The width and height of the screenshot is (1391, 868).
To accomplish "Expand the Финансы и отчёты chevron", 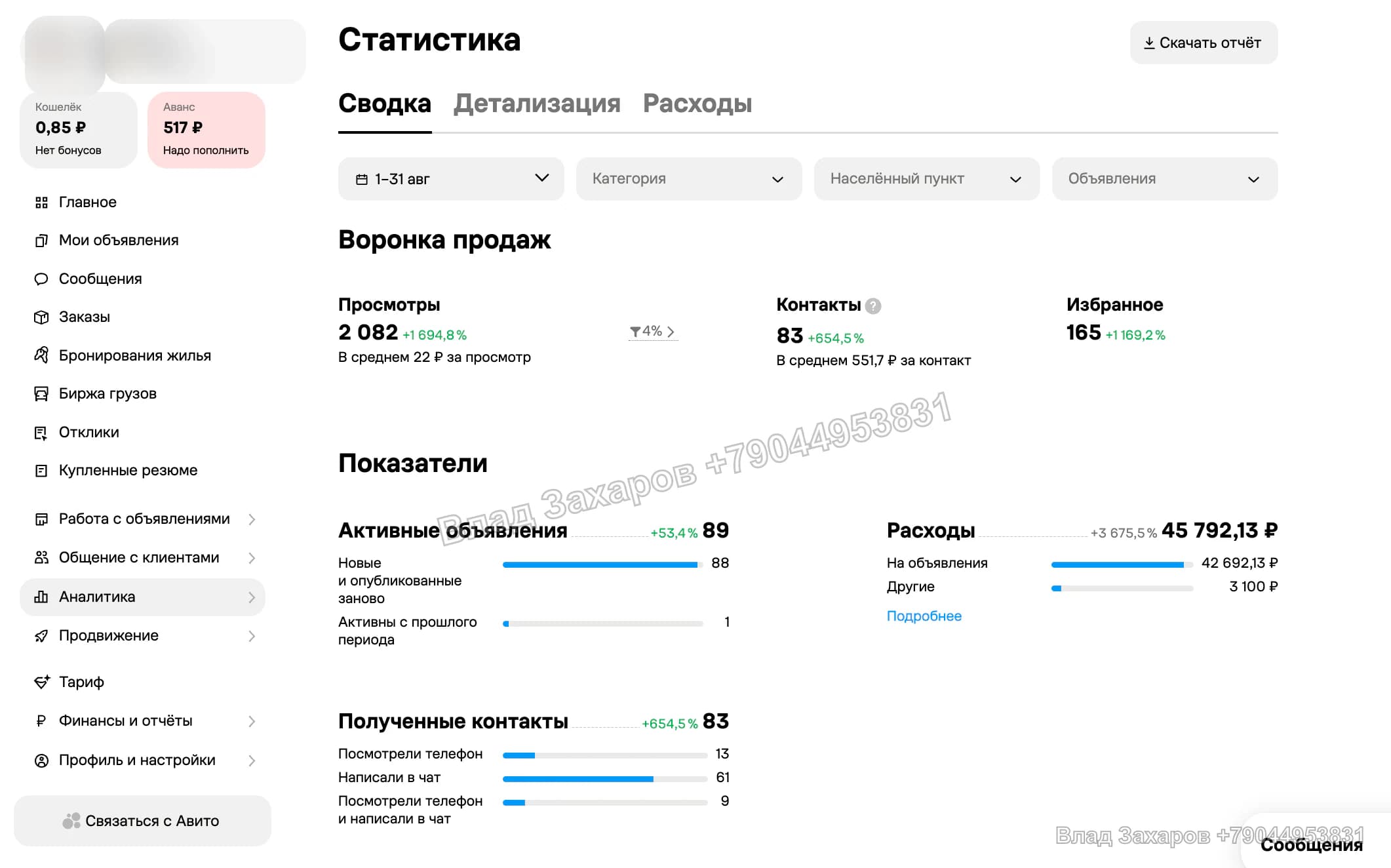I will point(252,721).
